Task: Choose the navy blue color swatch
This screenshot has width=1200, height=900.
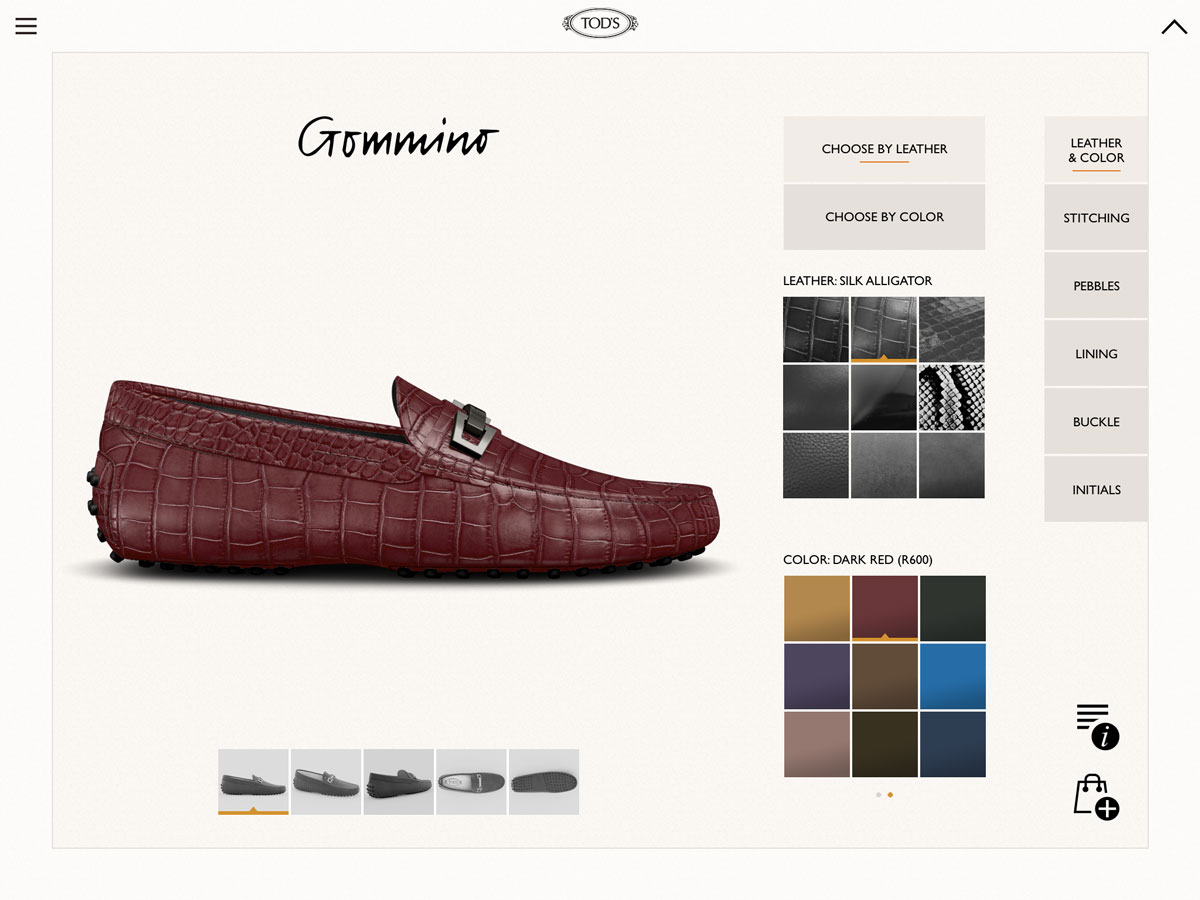Action: click(953, 744)
